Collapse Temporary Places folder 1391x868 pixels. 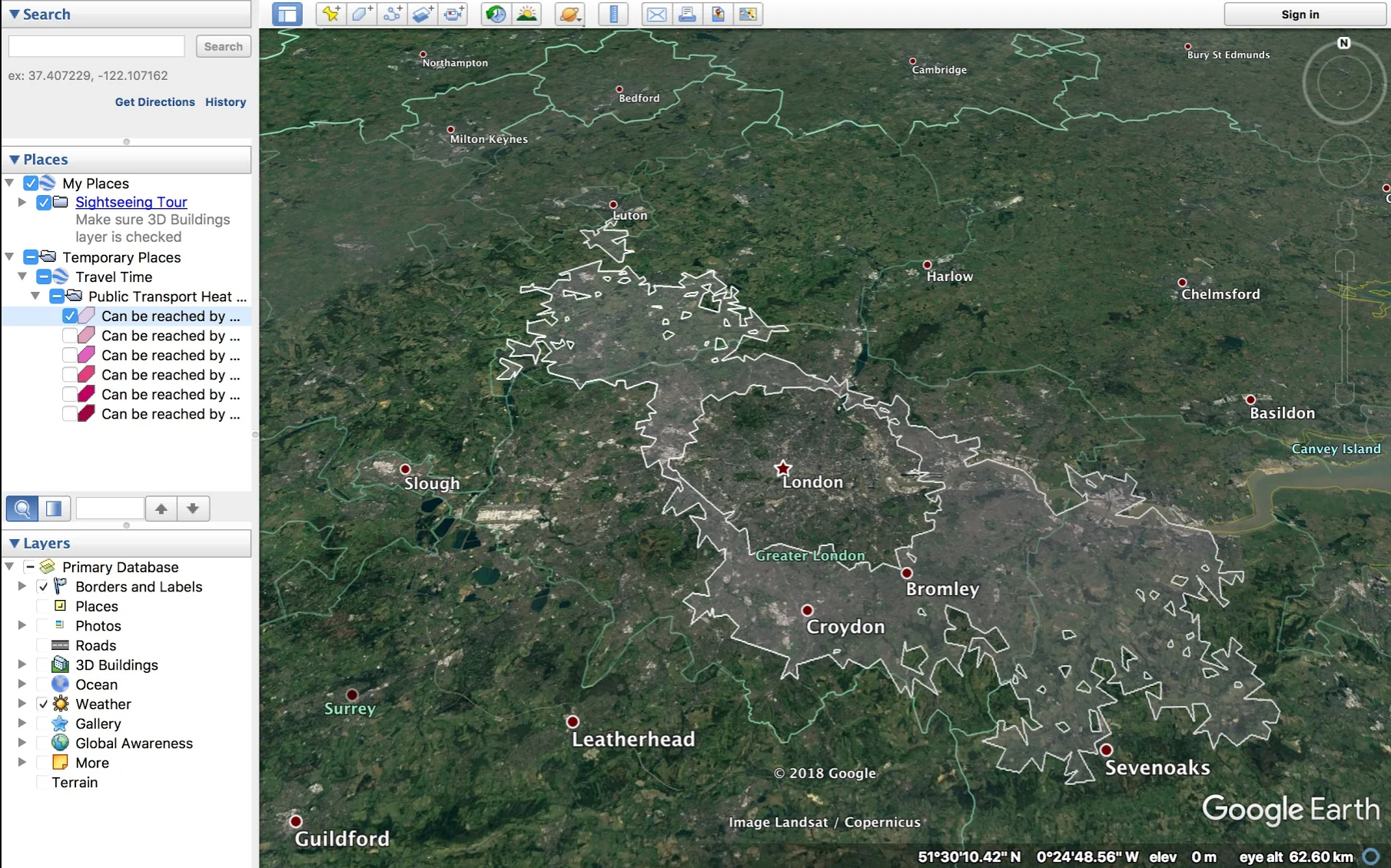pos(9,257)
